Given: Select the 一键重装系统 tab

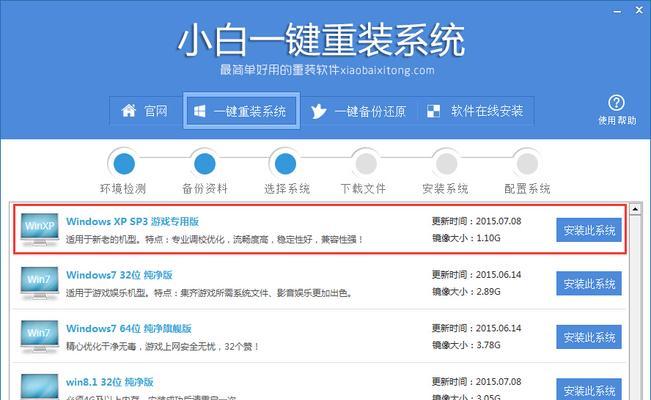Looking at the screenshot, I should point(241,111).
